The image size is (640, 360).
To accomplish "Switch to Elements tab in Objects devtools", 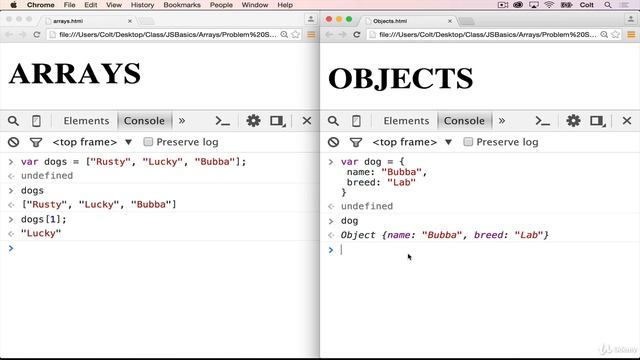I will pyautogui.click(x=406, y=121).
